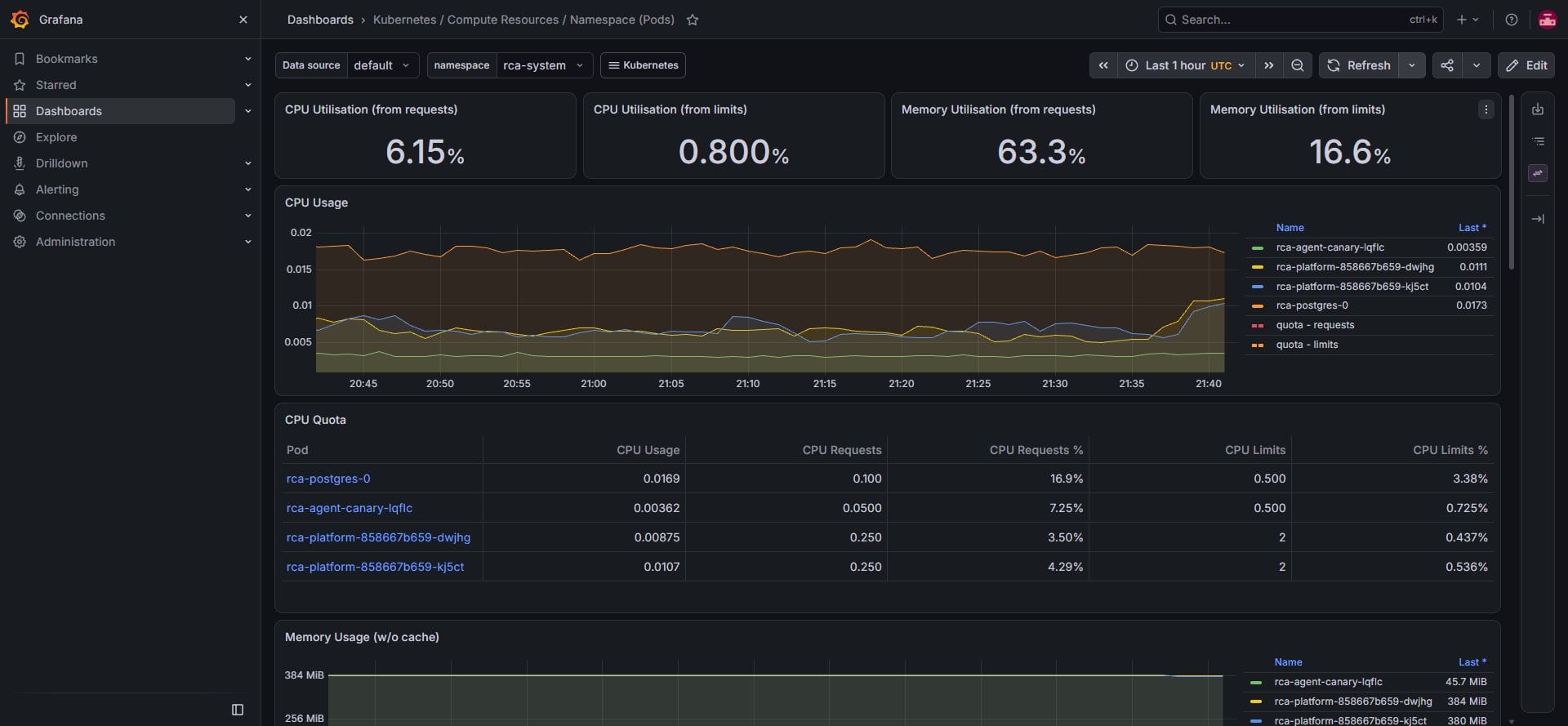Star the Namespace (Pods) dashboard
Screen dimensions: 1568x726
pos(693,20)
